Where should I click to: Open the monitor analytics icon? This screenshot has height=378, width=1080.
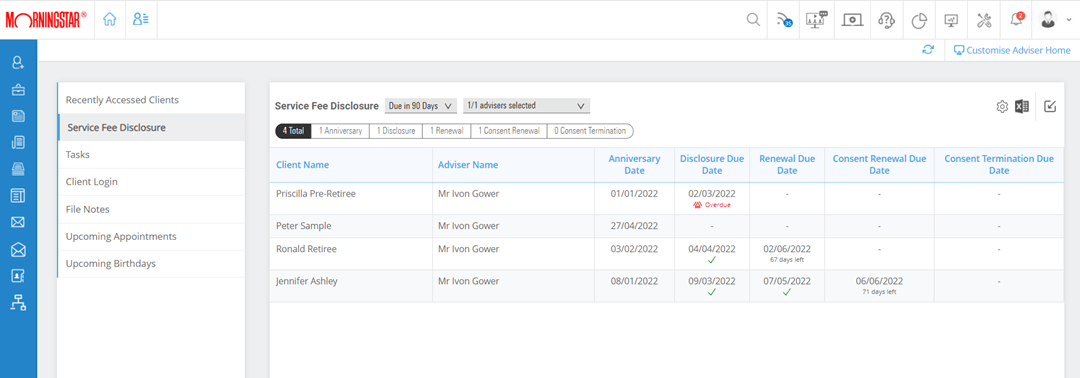[951, 20]
